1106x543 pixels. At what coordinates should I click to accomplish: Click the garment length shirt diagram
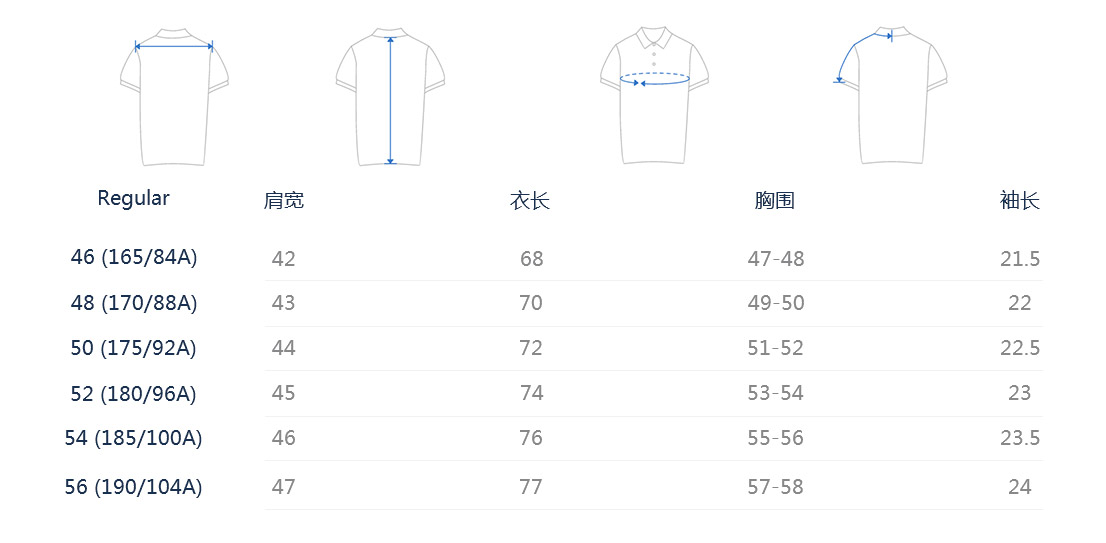coord(390,97)
